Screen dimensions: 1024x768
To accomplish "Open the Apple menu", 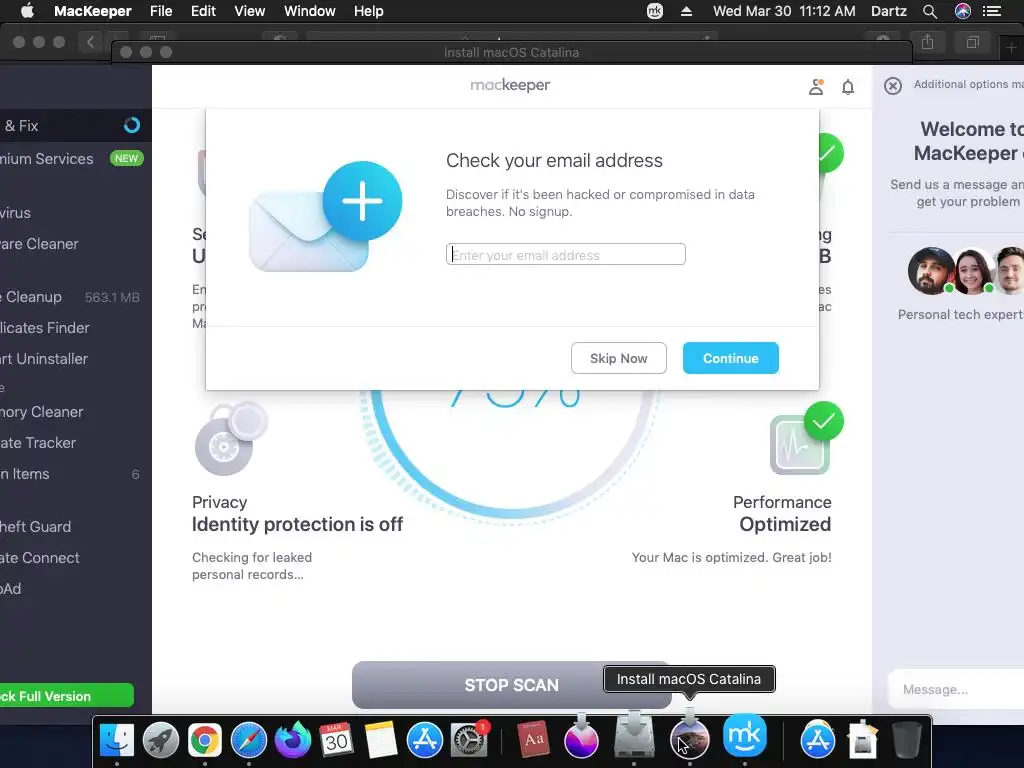I will click(x=27, y=10).
